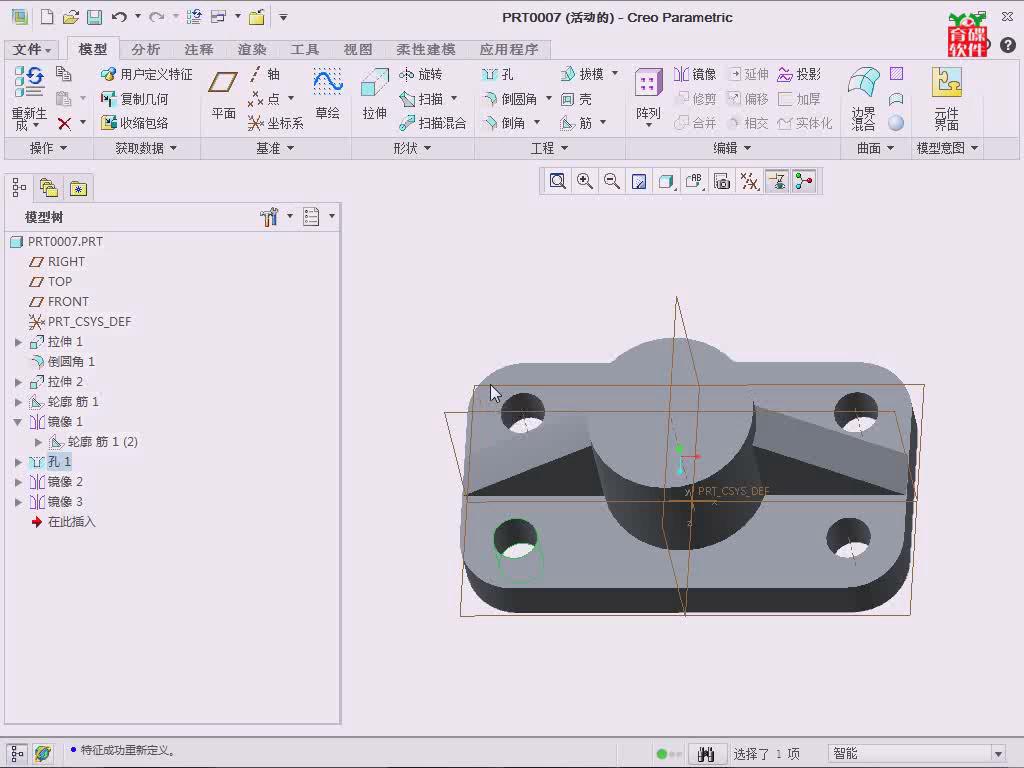1024x768 pixels.
Task: Switch to Analysis (分析) ribbon tab
Action: 145,49
